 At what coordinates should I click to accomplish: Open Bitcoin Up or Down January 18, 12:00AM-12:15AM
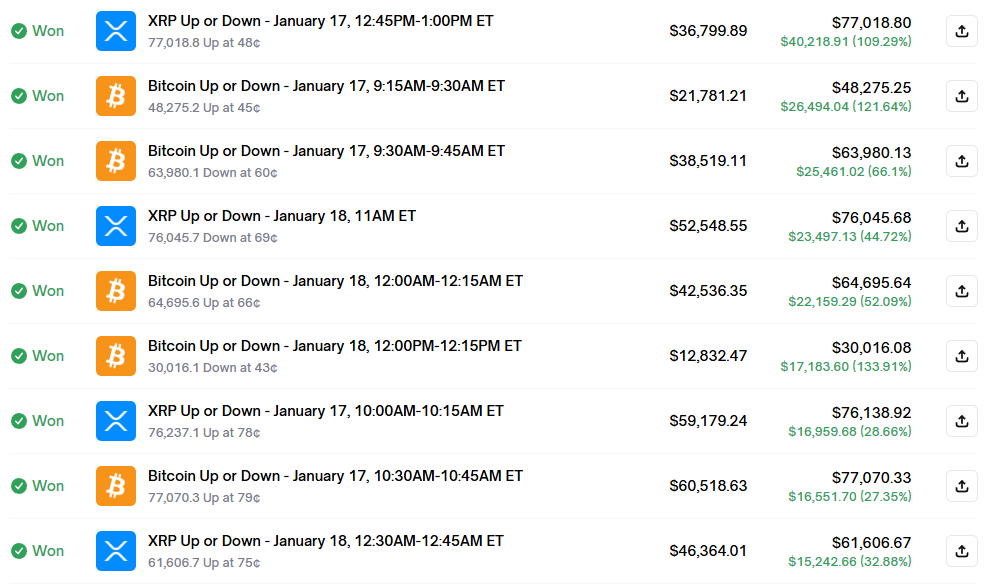click(335, 281)
